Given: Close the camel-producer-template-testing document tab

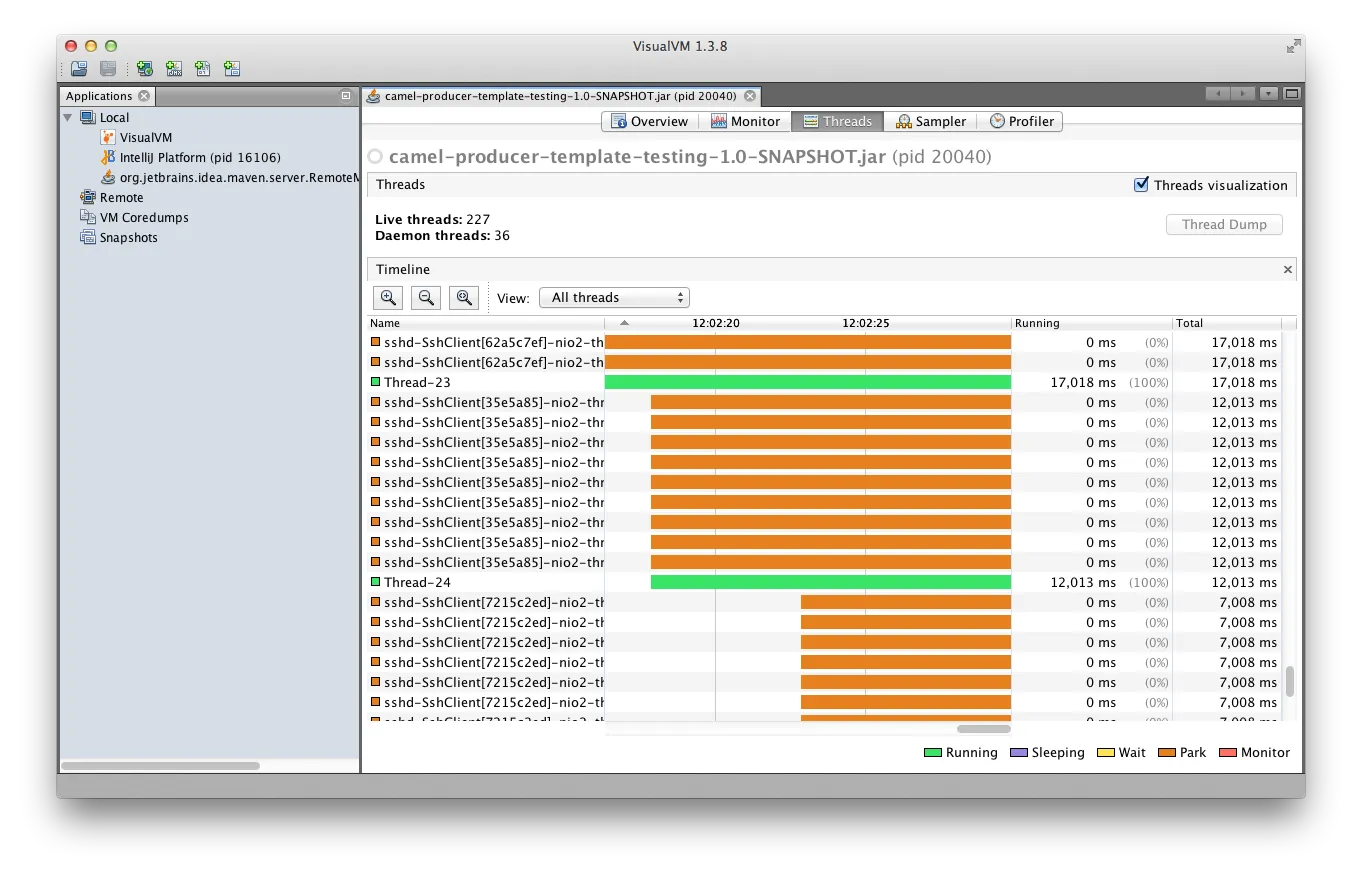Looking at the screenshot, I should click(x=750, y=96).
